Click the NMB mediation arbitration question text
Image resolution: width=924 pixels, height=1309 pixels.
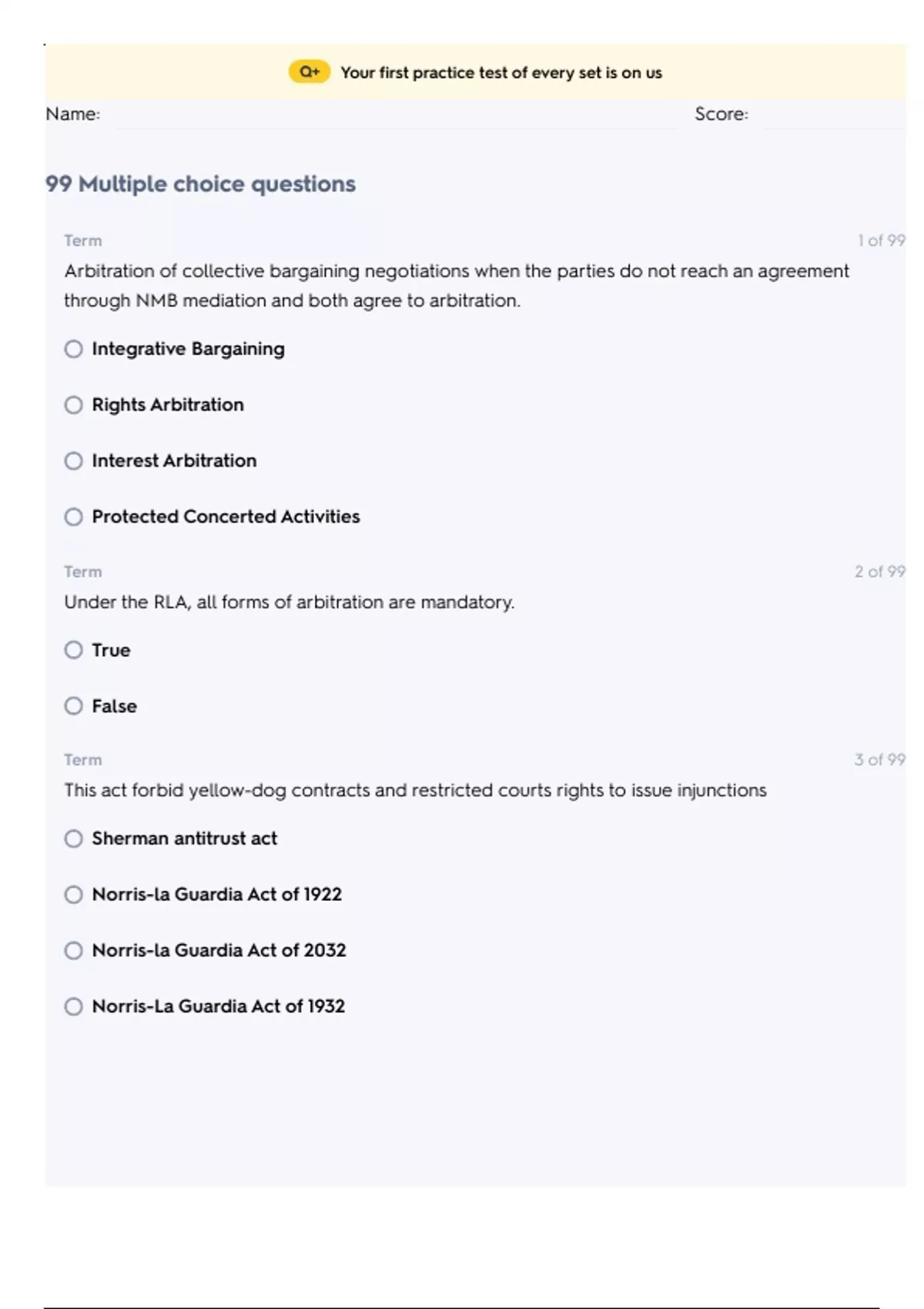(456, 286)
